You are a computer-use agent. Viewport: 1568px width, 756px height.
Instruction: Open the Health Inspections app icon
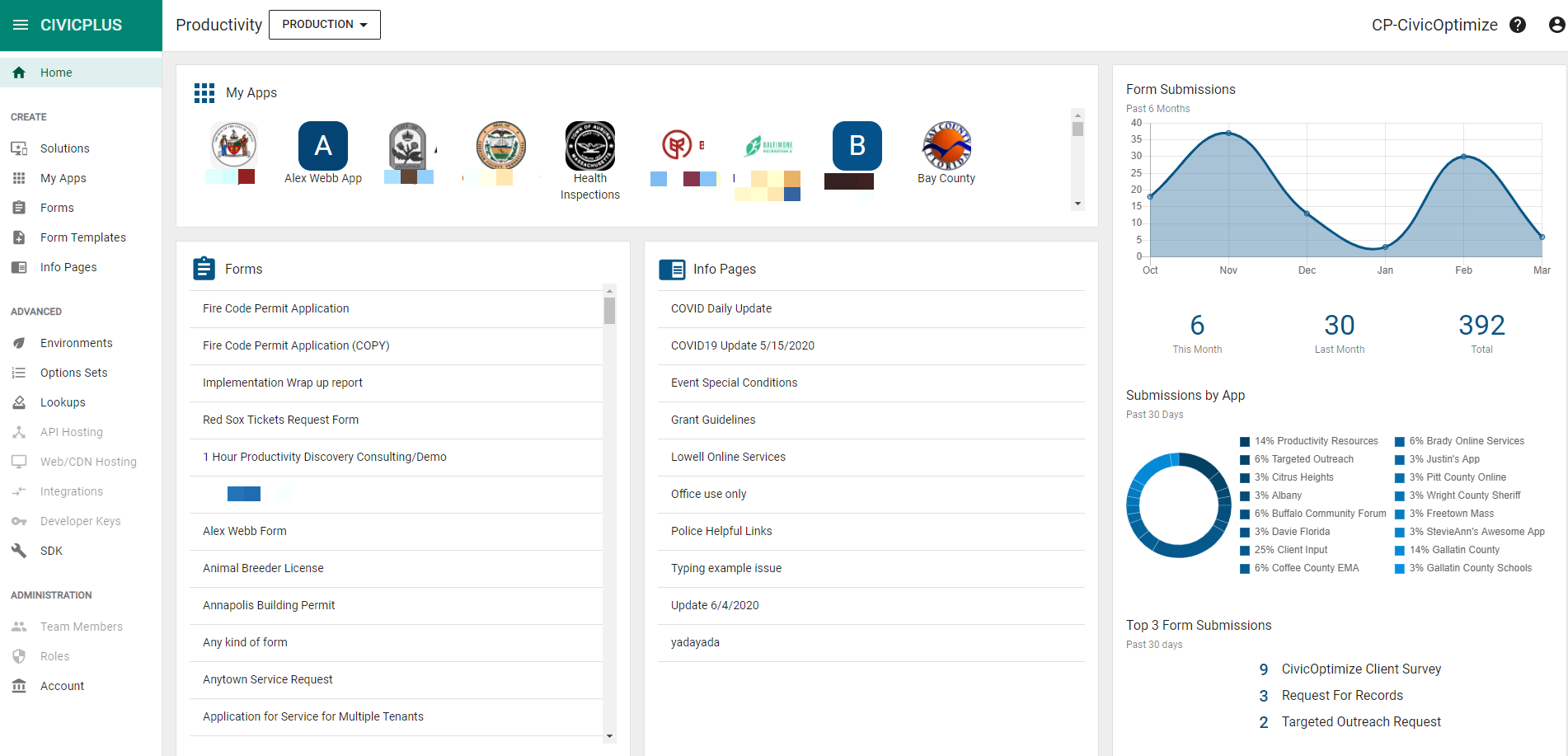(x=590, y=146)
